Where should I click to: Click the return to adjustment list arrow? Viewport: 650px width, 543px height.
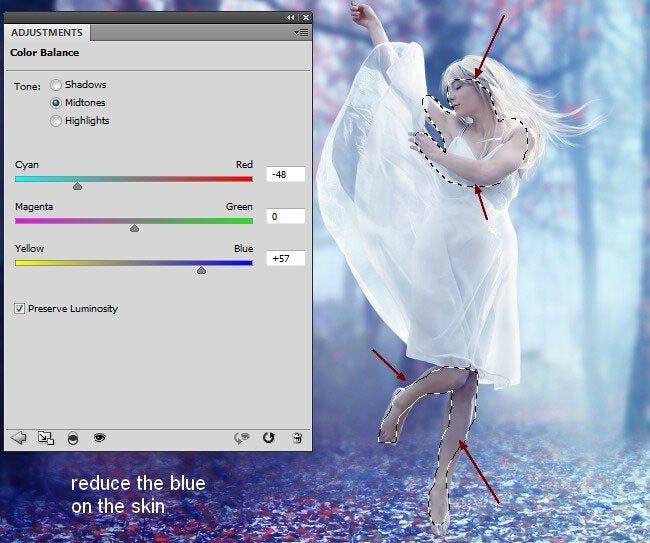(18, 438)
